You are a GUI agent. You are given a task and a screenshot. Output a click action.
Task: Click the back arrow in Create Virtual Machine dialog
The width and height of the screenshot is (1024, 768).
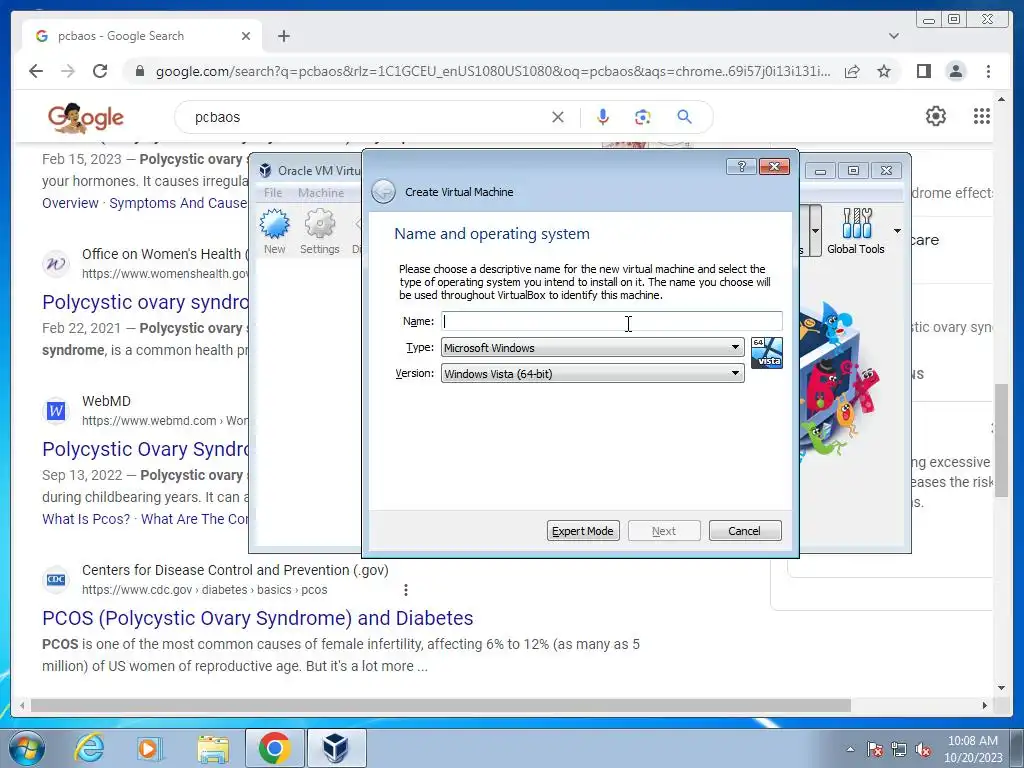coord(383,192)
